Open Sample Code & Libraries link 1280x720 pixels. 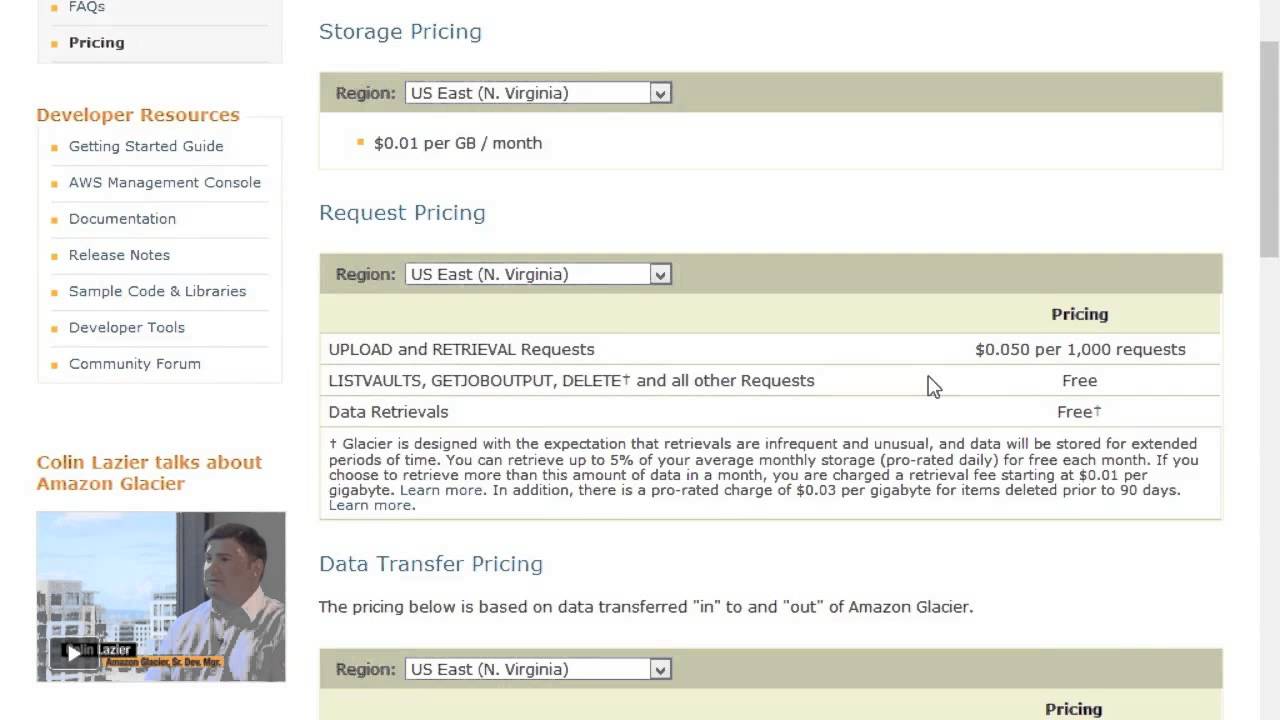(157, 291)
